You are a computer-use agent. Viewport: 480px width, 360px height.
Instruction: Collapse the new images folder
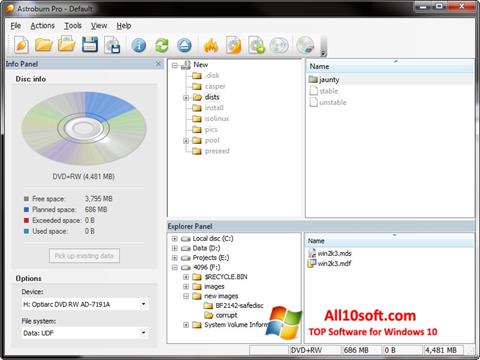(x=186, y=296)
